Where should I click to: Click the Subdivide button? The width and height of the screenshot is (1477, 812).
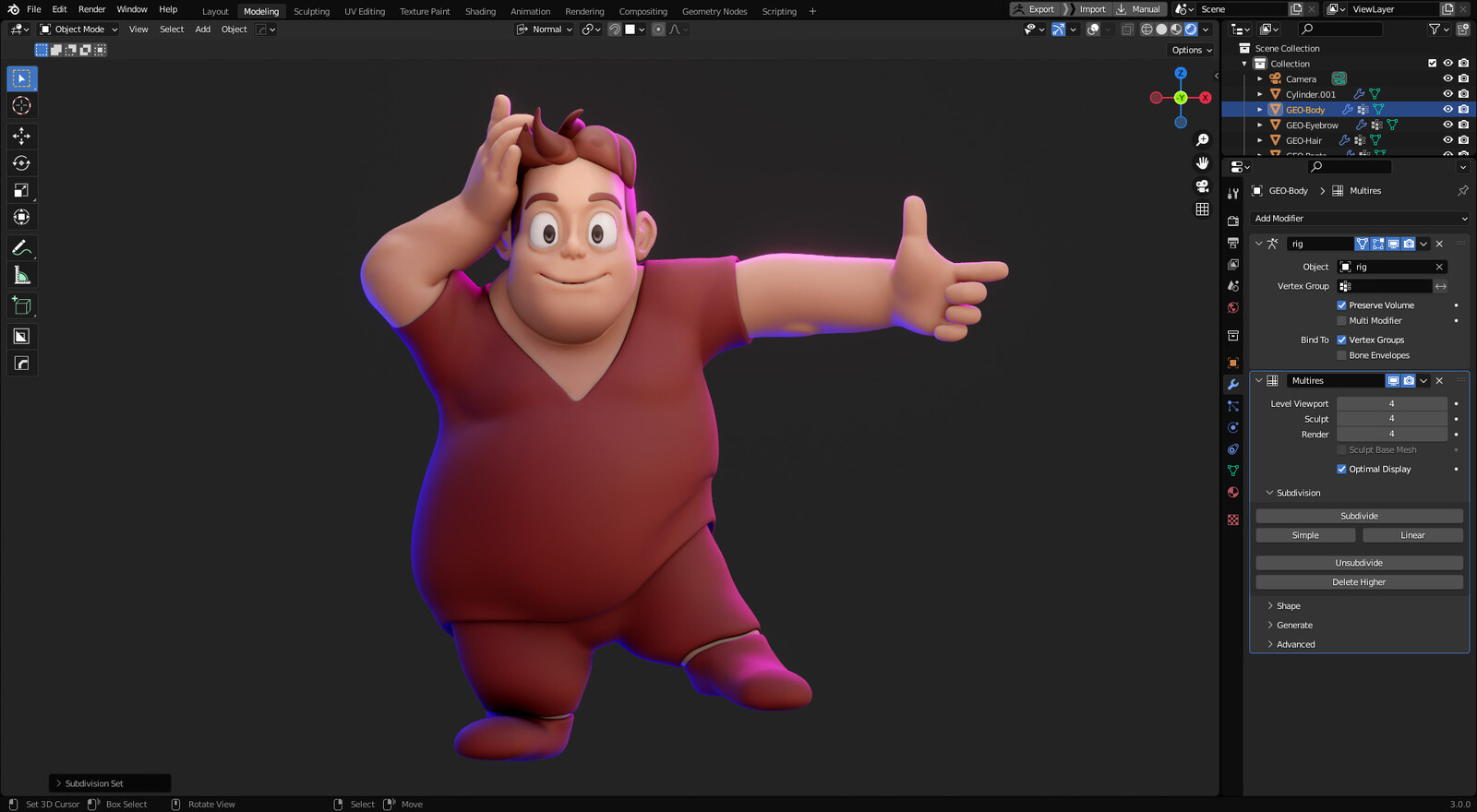click(x=1359, y=516)
